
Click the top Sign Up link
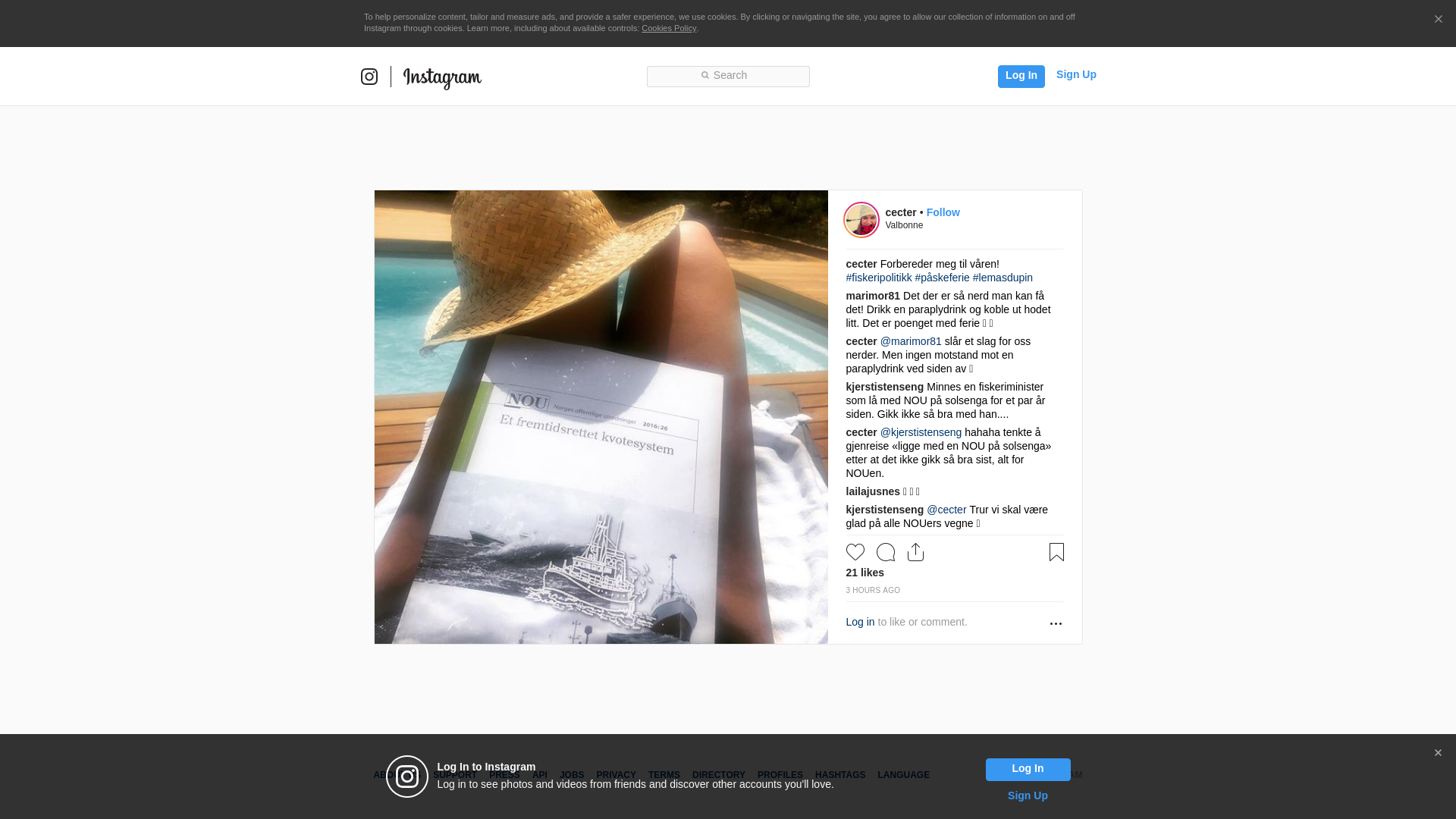pos(1076,74)
